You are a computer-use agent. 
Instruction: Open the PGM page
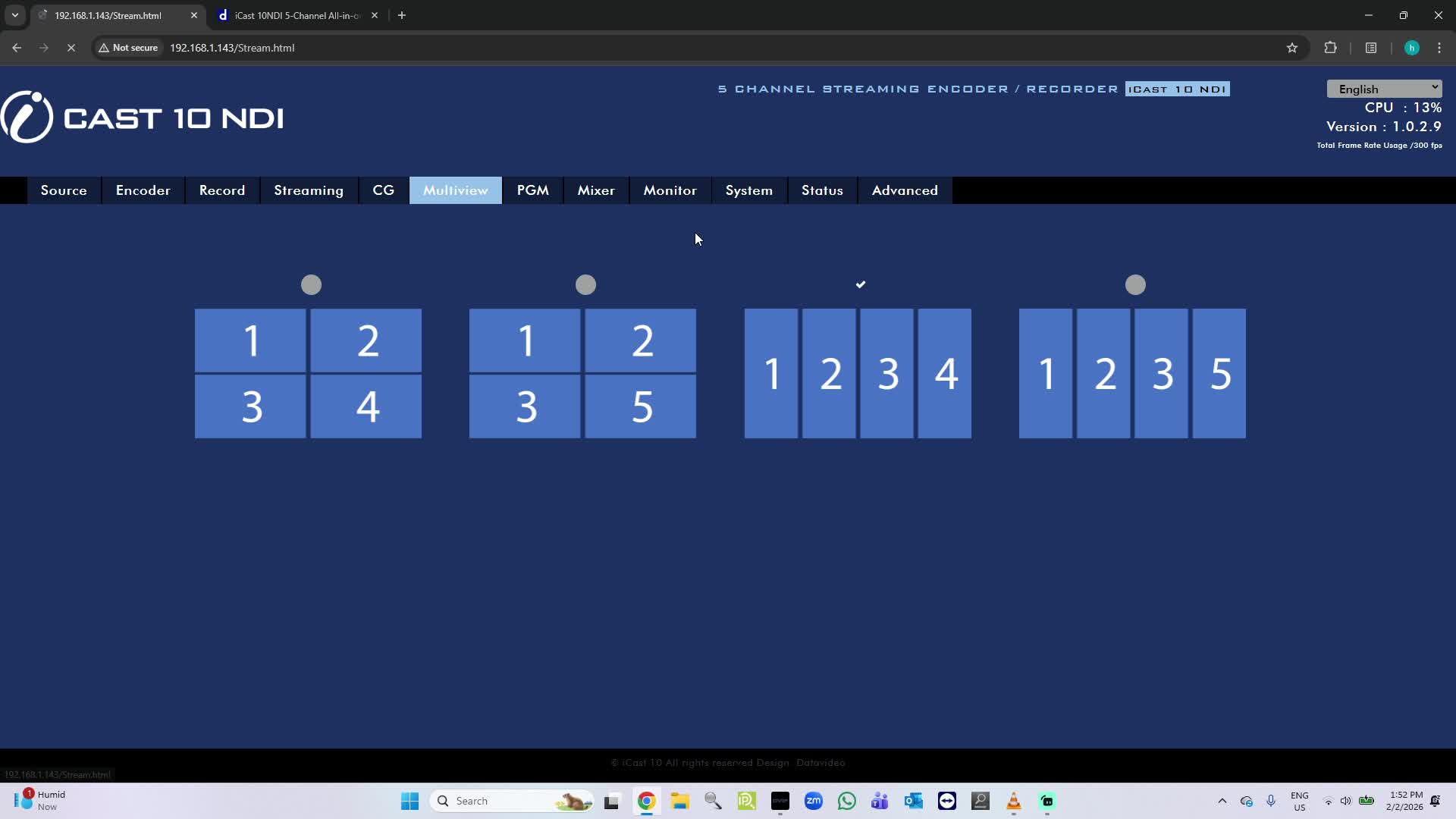tap(532, 190)
